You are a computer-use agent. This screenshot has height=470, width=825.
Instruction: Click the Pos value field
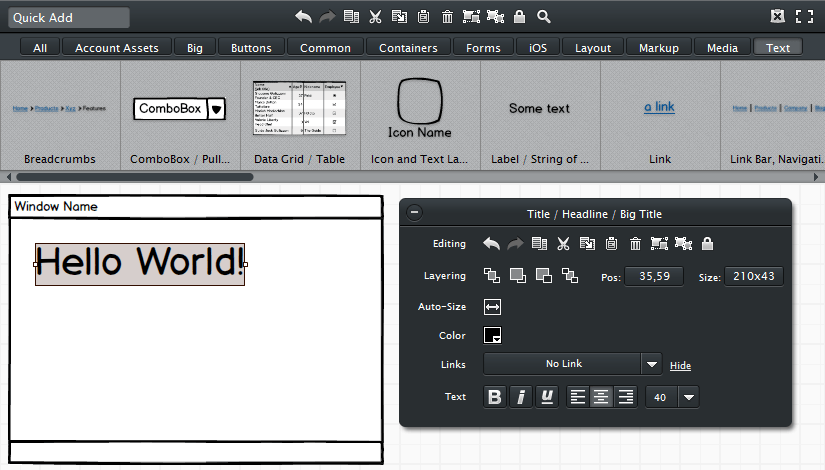point(654,276)
